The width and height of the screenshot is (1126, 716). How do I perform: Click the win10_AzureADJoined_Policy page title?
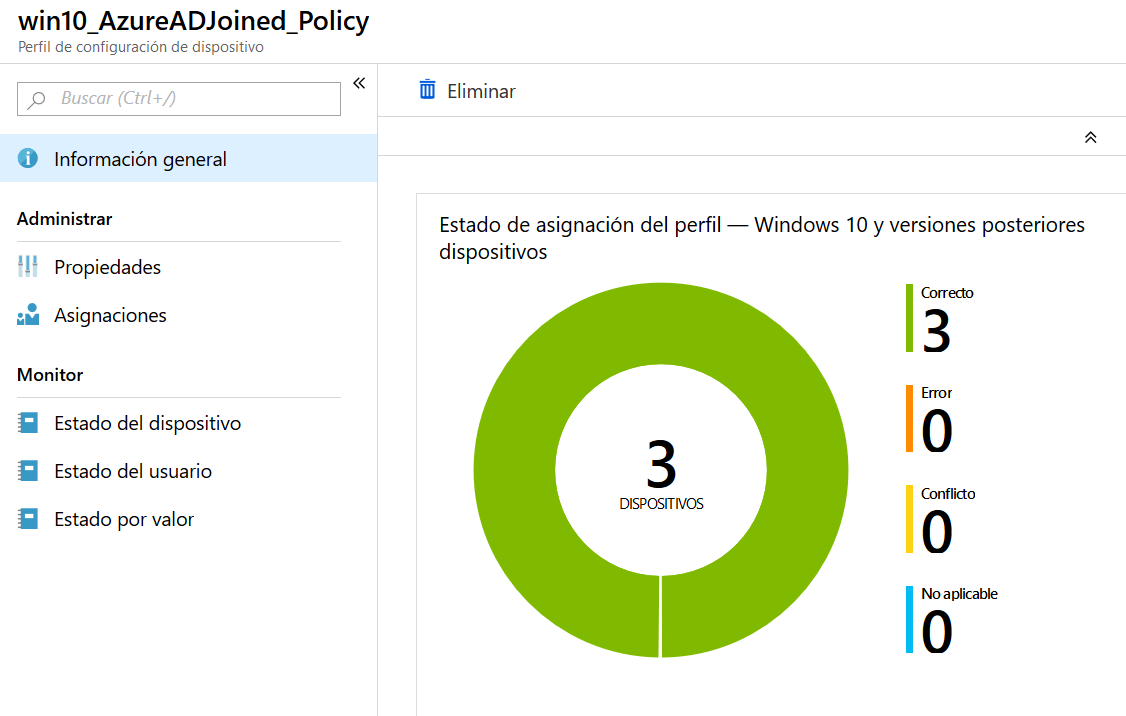pyautogui.click(x=193, y=21)
